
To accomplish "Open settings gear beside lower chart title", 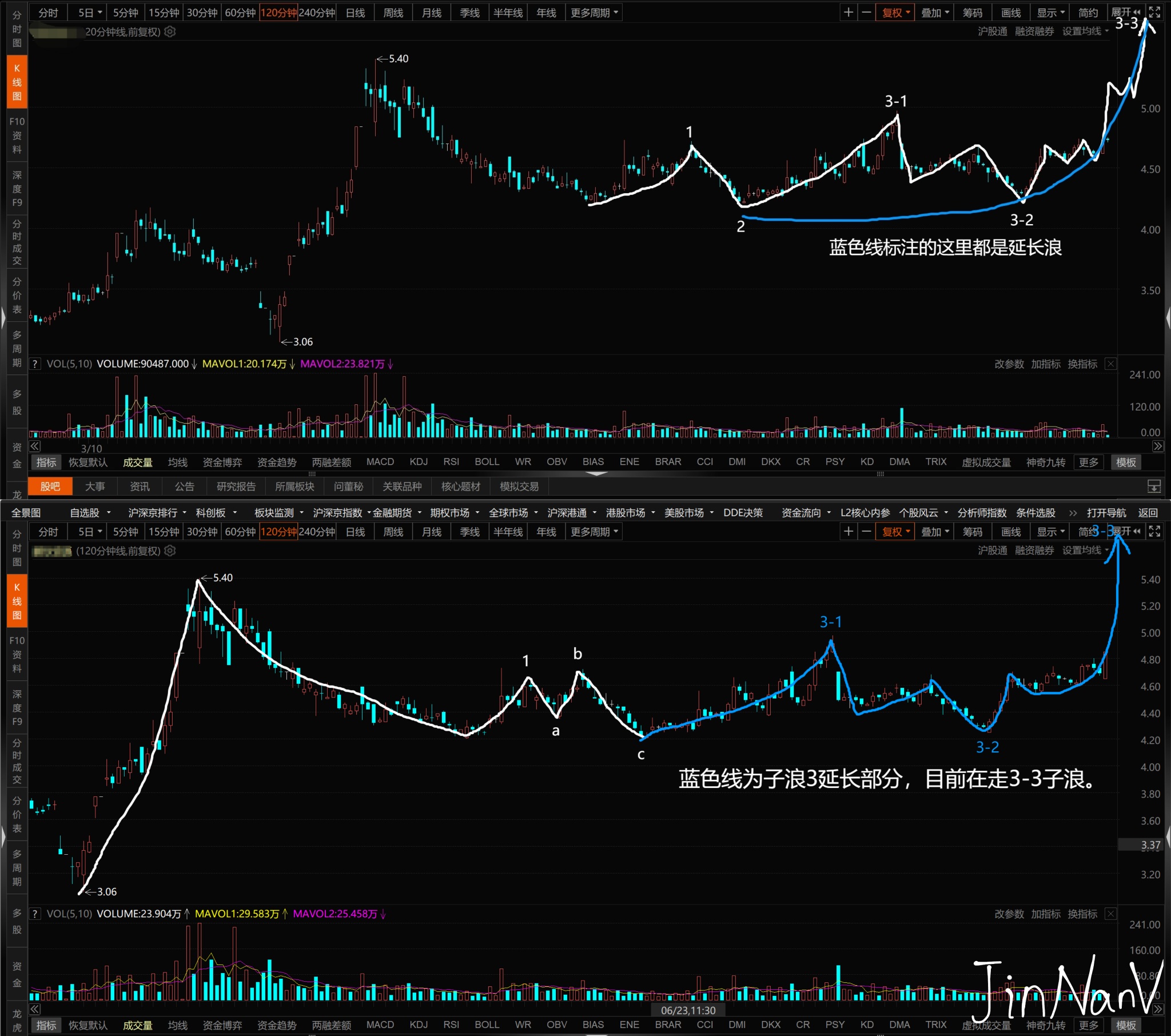I will click(x=170, y=551).
